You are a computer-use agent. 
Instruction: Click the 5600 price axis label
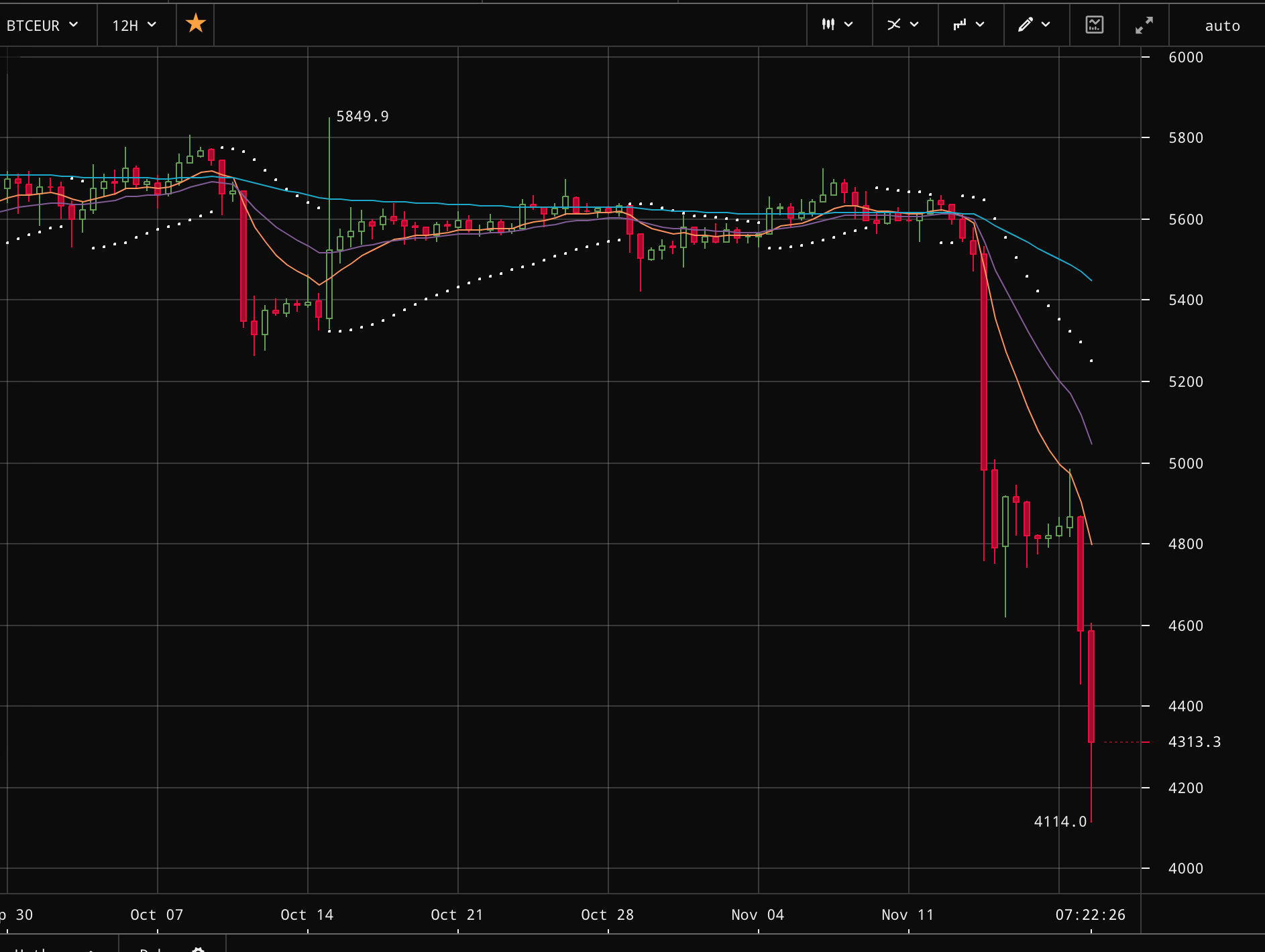(x=1186, y=220)
